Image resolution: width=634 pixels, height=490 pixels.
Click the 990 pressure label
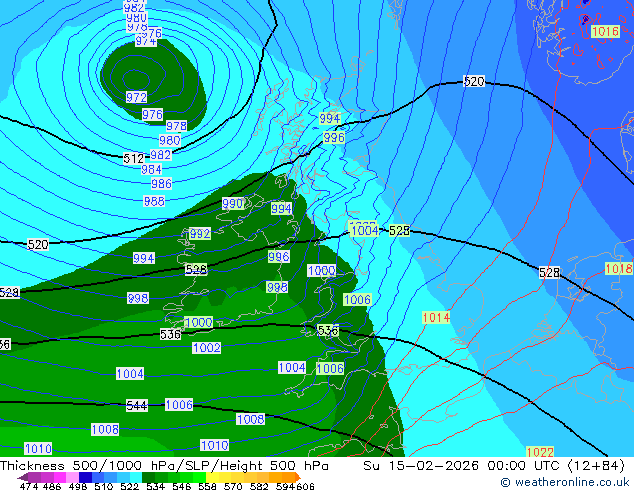click(232, 203)
